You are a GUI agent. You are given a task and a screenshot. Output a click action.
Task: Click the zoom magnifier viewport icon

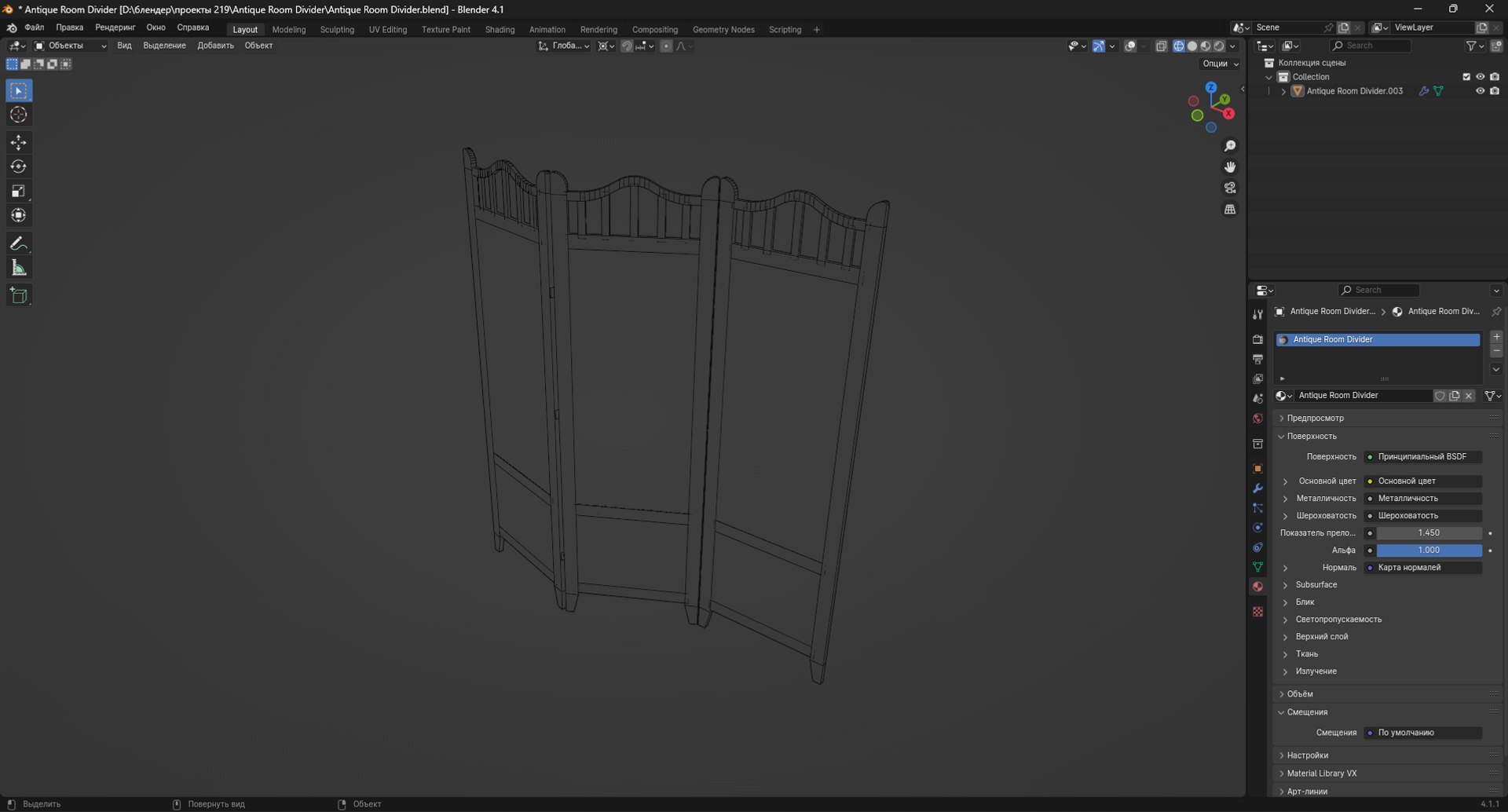(1230, 146)
